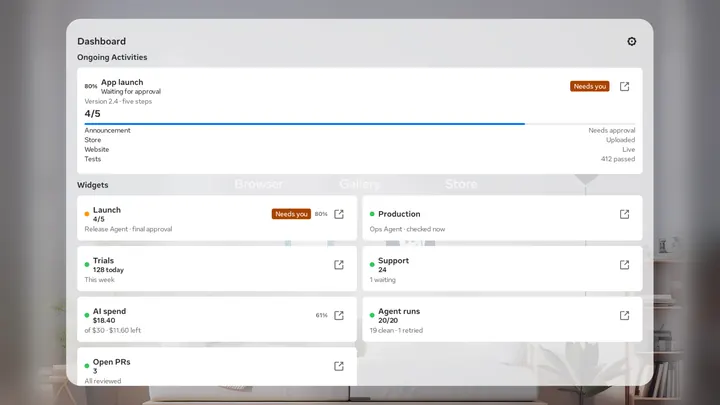Image resolution: width=720 pixels, height=405 pixels.
Task: Select the Production widget title
Action: [x=399, y=214]
